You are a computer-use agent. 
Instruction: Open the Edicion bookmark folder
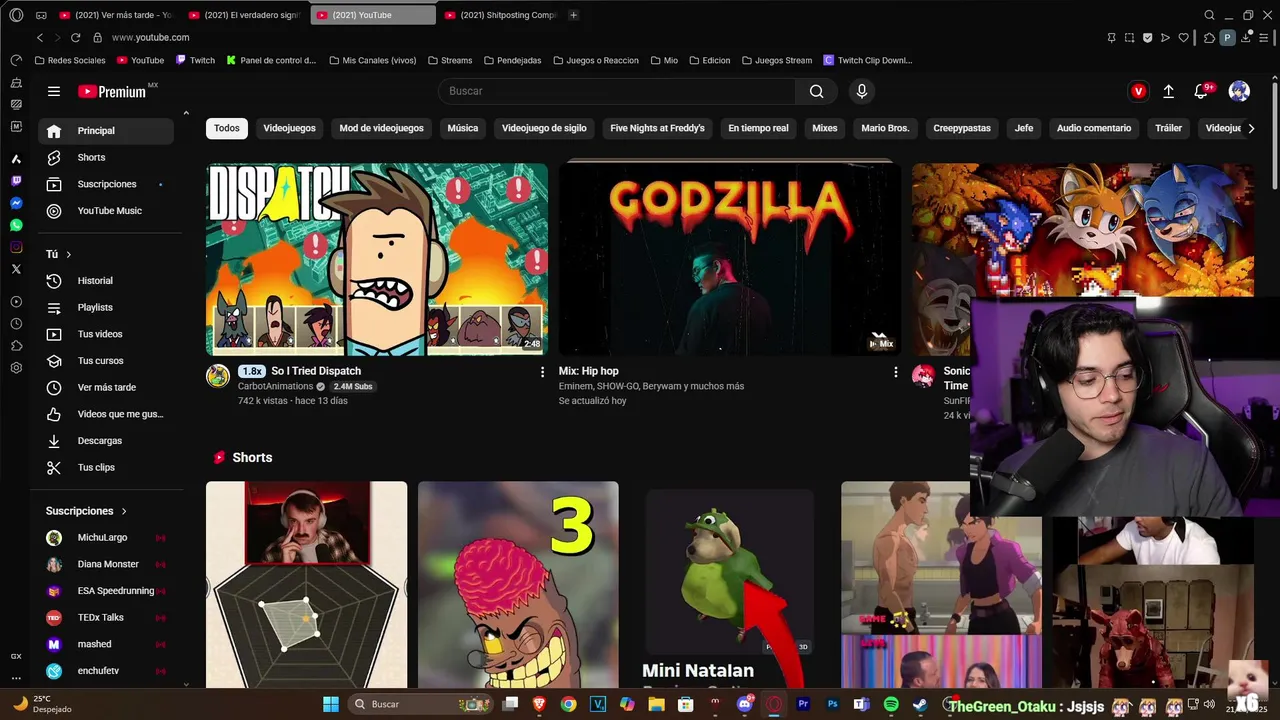(709, 60)
